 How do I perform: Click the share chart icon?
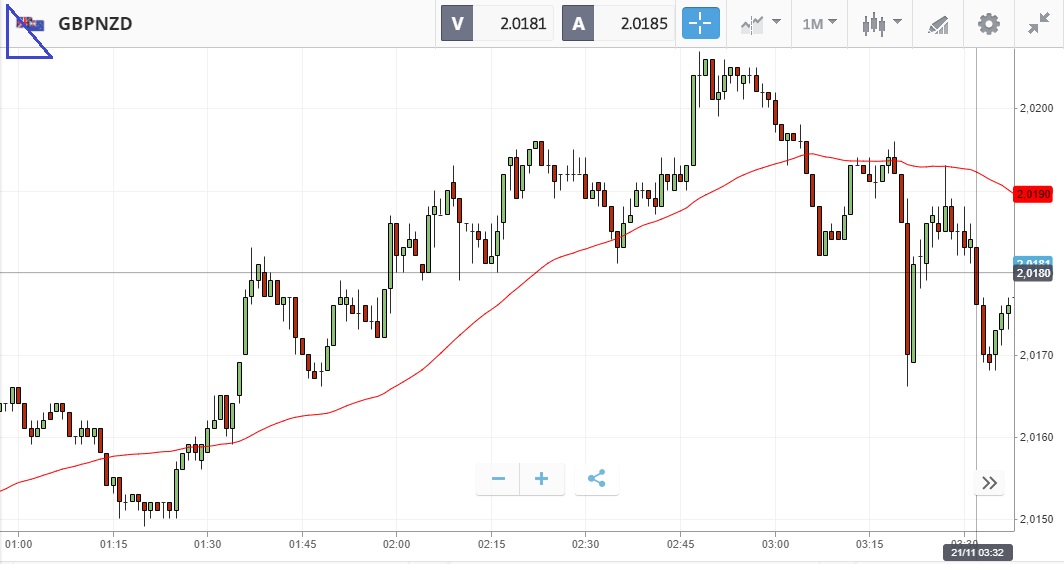pyautogui.click(x=597, y=479)
